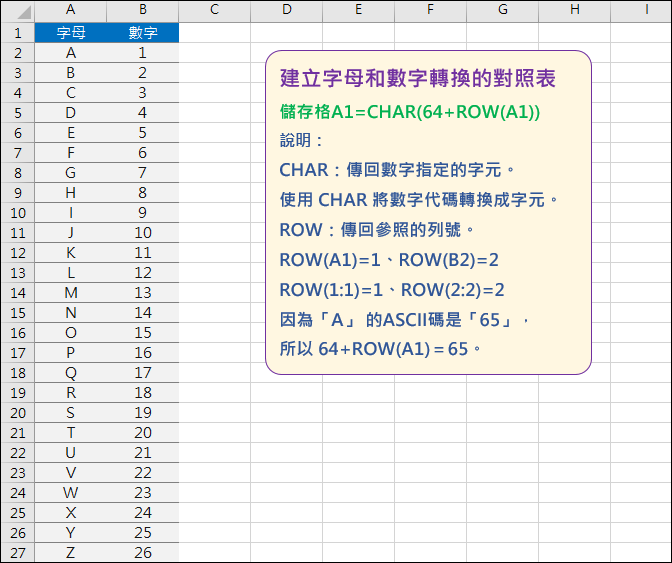Click cell containing letter S

click(71, 413)
